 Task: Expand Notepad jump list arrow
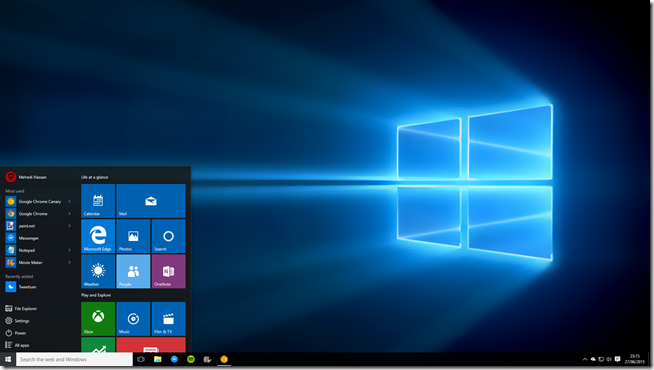tap(70, 250)
